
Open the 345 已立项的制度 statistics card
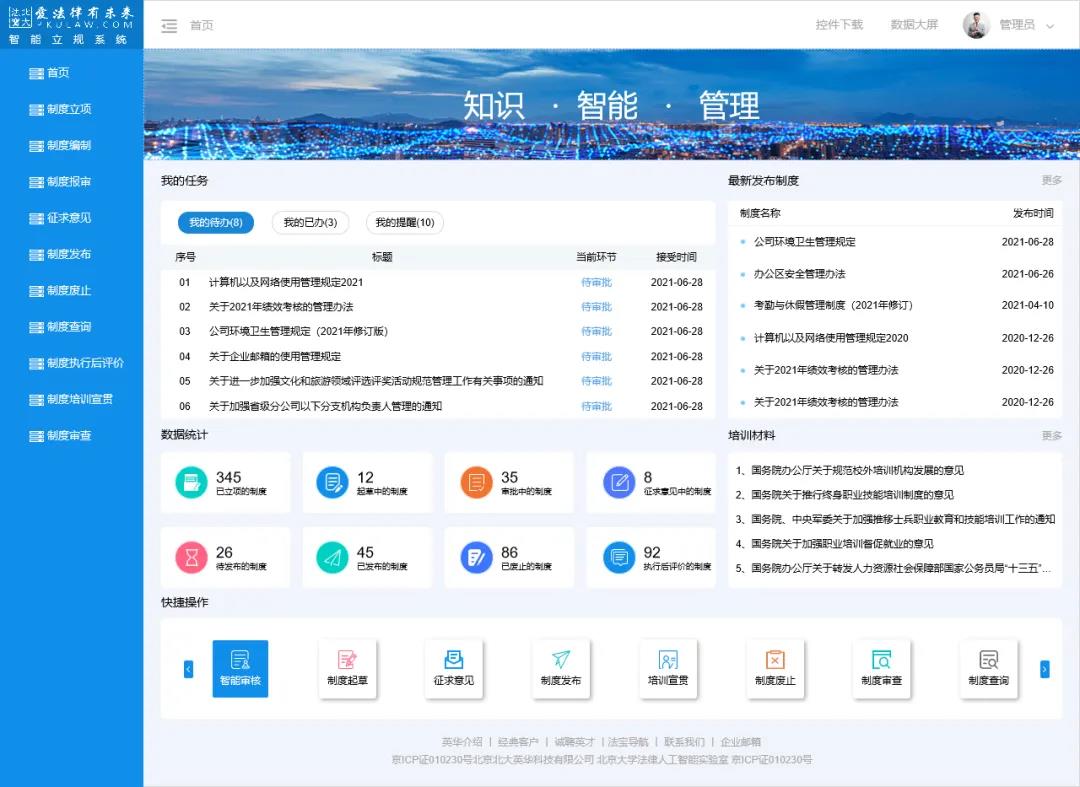click(226, 483)
